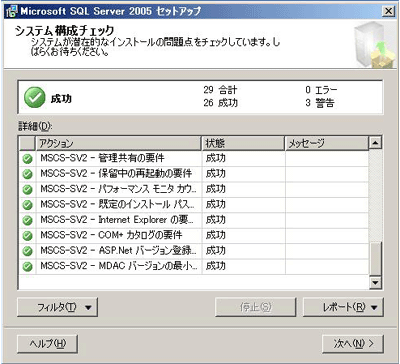400x364 pixels.
Task: Open the レポート(R) dropdown button
Action: point(343,307)
